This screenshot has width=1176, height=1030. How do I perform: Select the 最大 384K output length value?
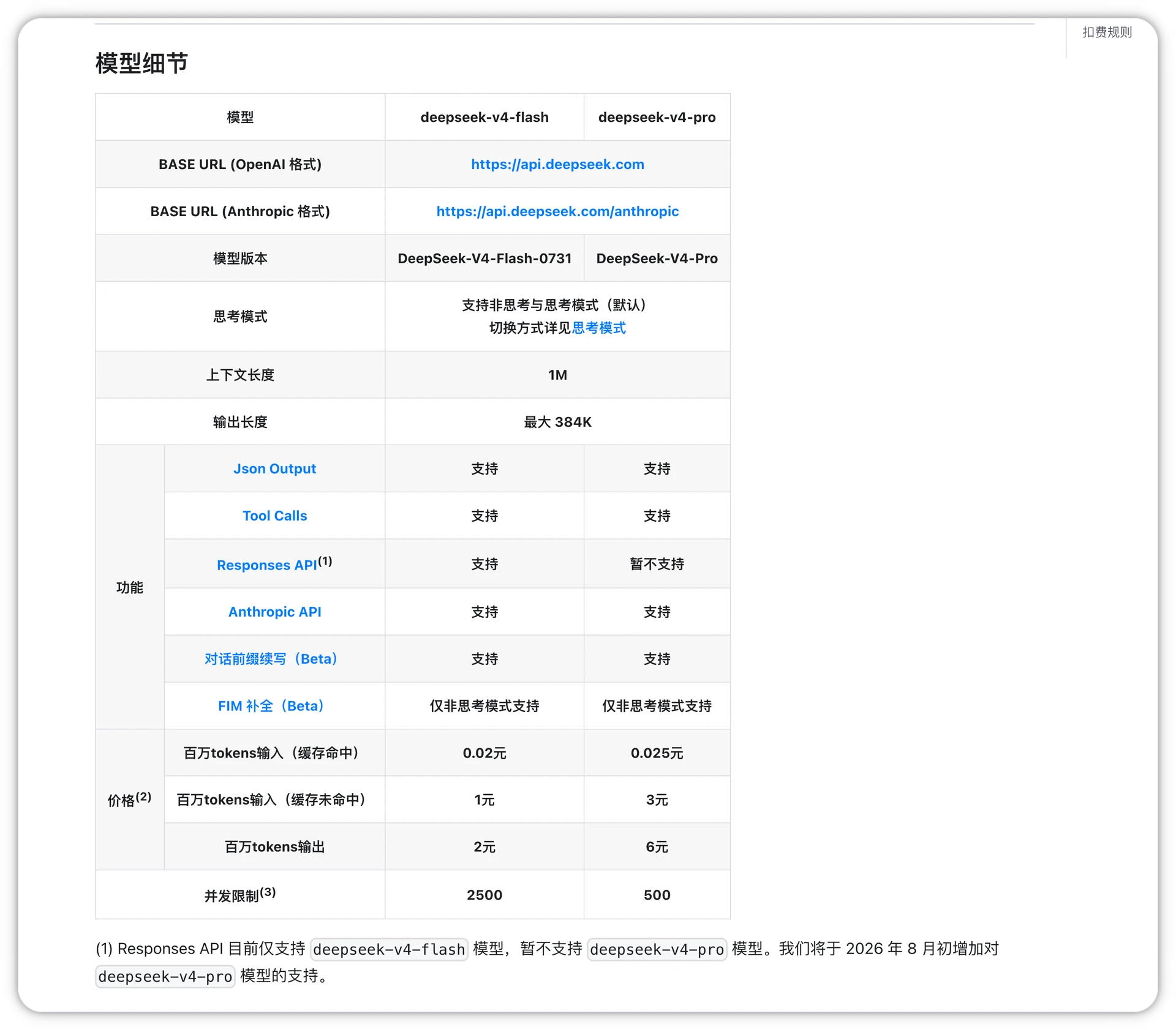pos(557,422)
